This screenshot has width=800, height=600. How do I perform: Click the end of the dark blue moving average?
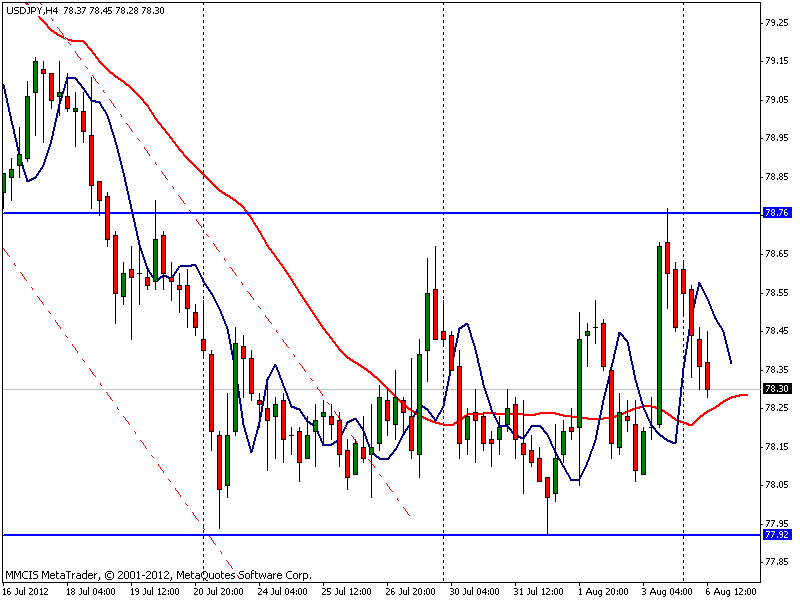coord(731,363)
